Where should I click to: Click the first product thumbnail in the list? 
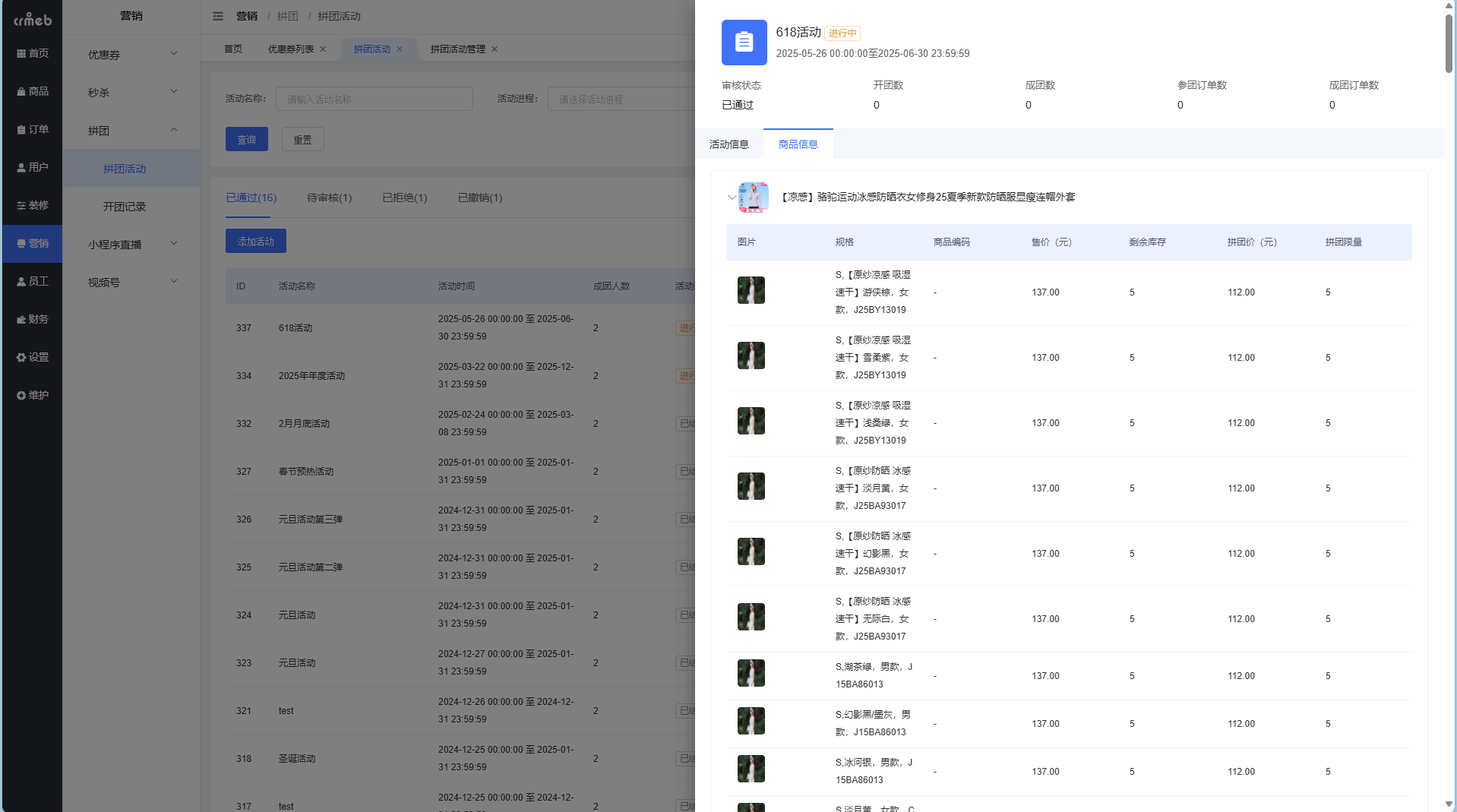751,290
